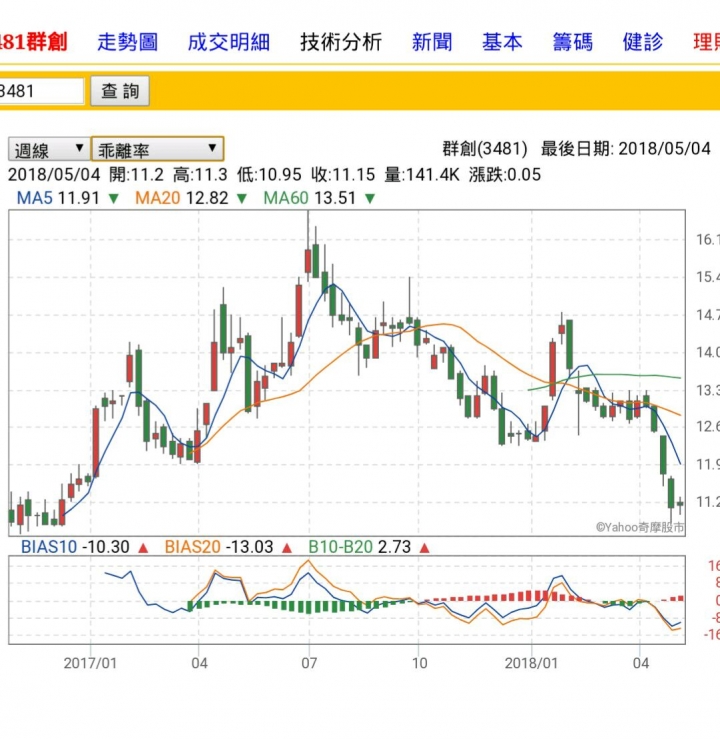The image size is (720, 739).
Task: Click the 開:11.2 opening price text
Action: click(136, 175)
